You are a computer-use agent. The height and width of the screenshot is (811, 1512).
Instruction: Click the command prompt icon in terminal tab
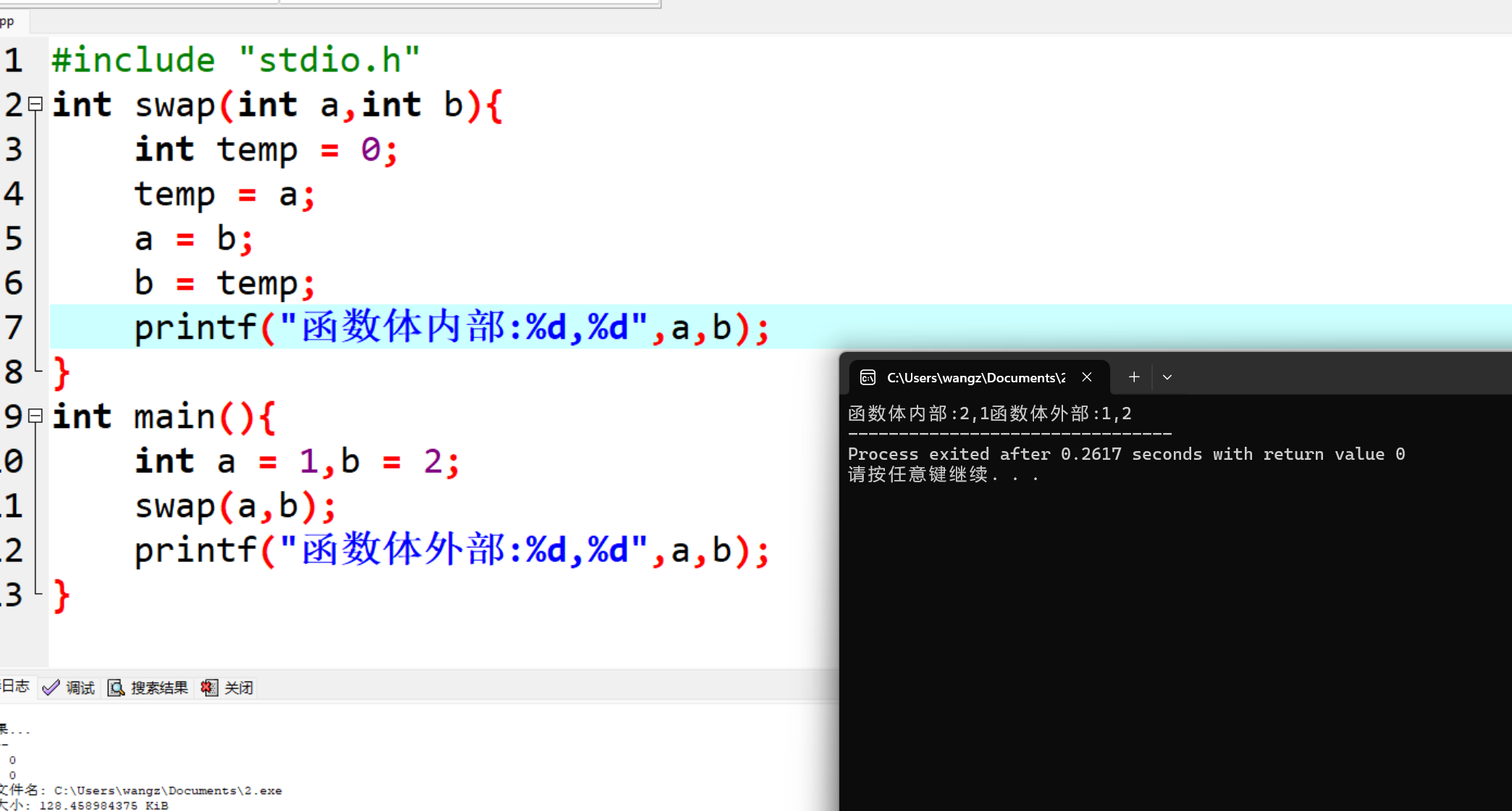pos(868,377)
